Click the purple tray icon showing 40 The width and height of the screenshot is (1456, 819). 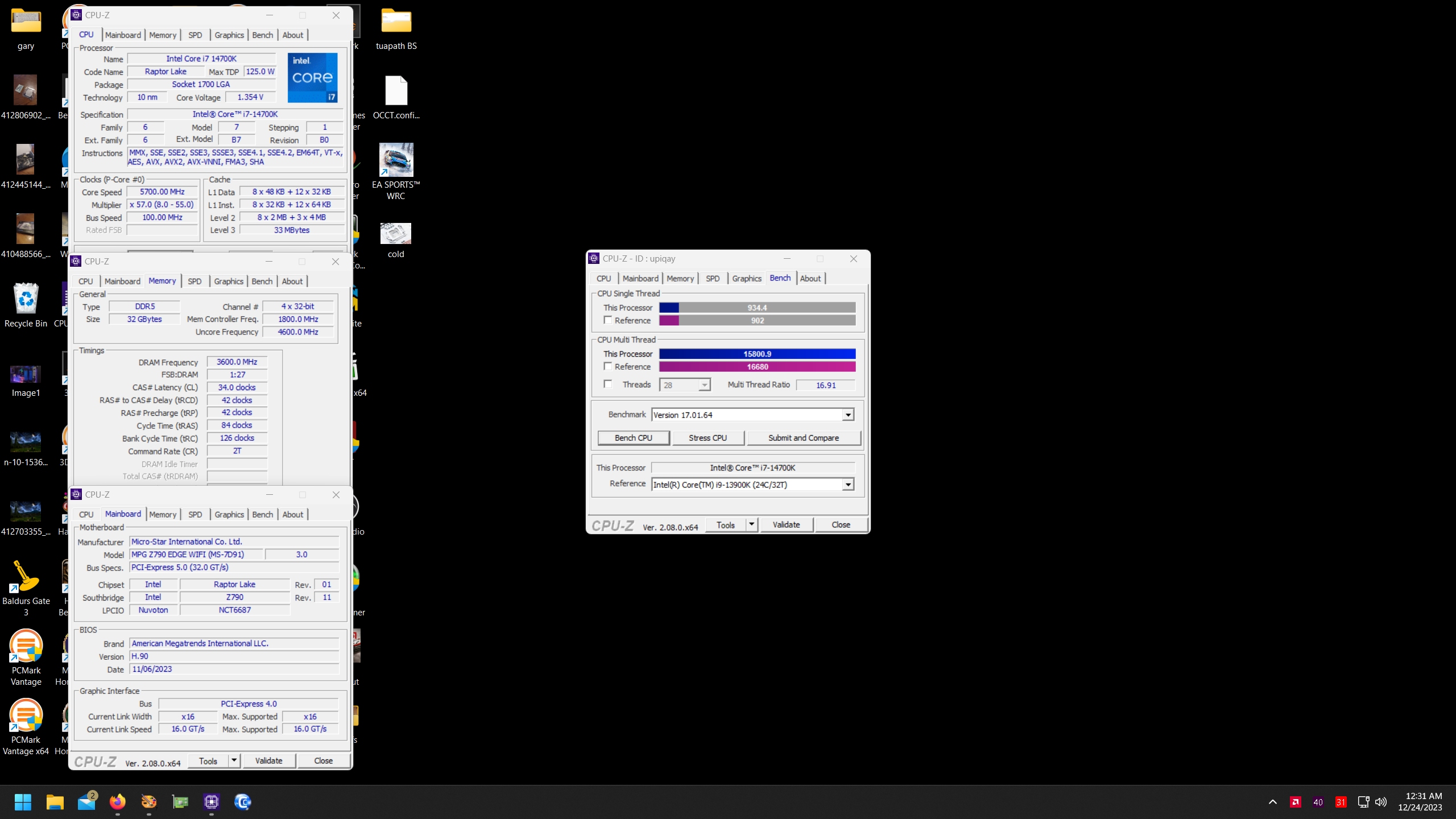tap(1318, 802)
